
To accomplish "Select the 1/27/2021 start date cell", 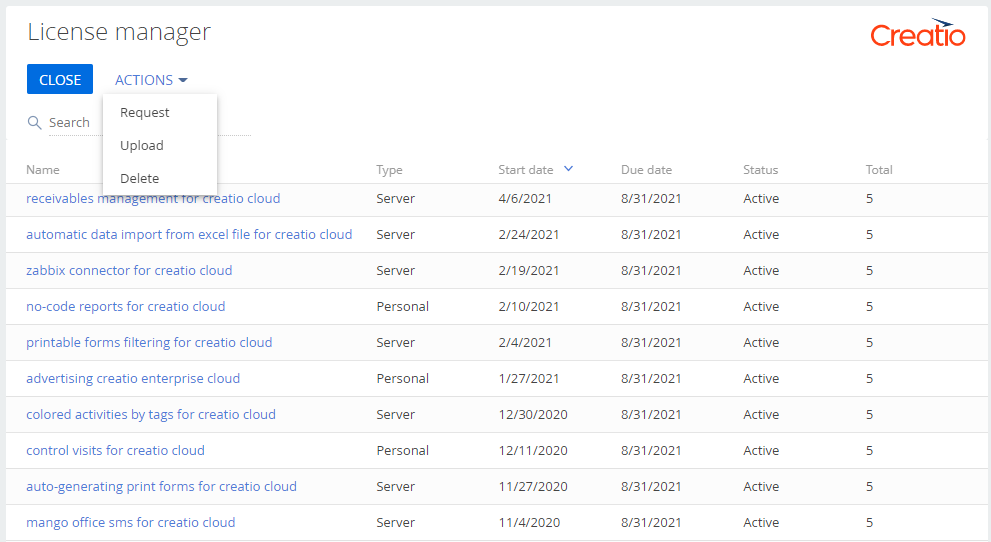I will tap(528, 378).
